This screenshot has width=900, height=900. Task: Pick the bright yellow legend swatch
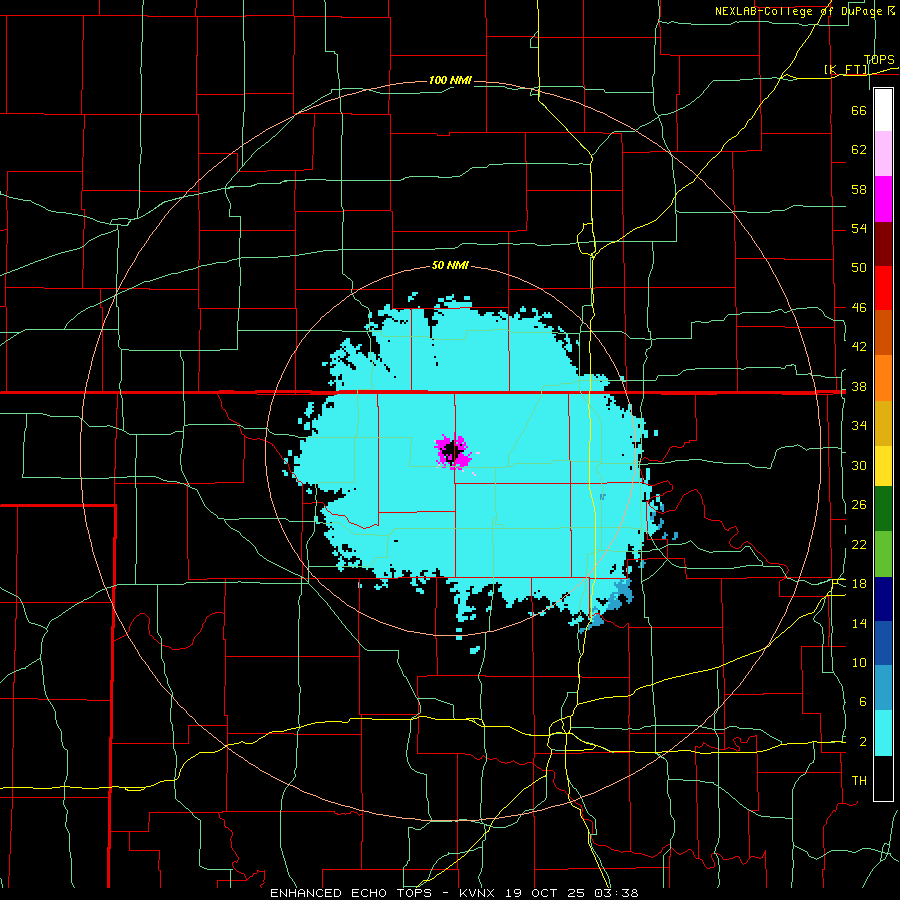coord(883,465)
